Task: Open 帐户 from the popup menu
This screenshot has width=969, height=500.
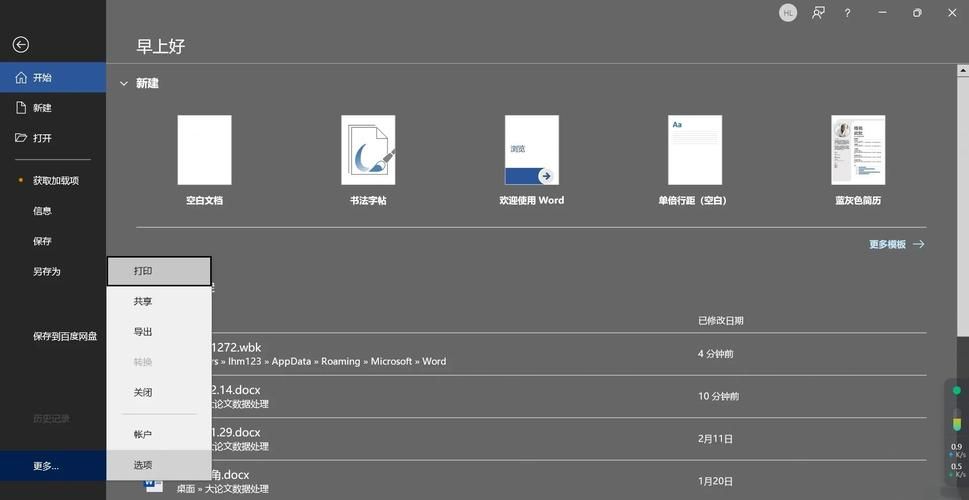Action: [159, 434]
